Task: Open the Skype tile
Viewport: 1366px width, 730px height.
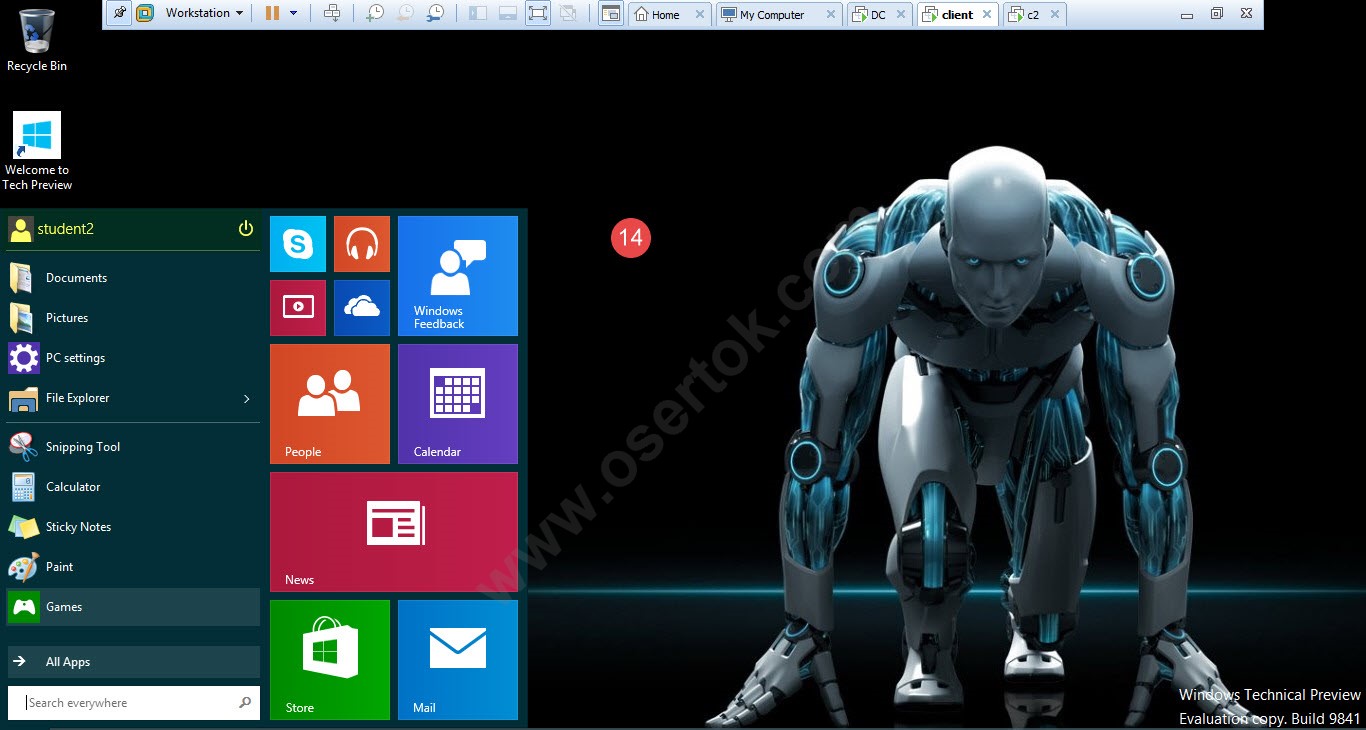Action: point(297,243)
